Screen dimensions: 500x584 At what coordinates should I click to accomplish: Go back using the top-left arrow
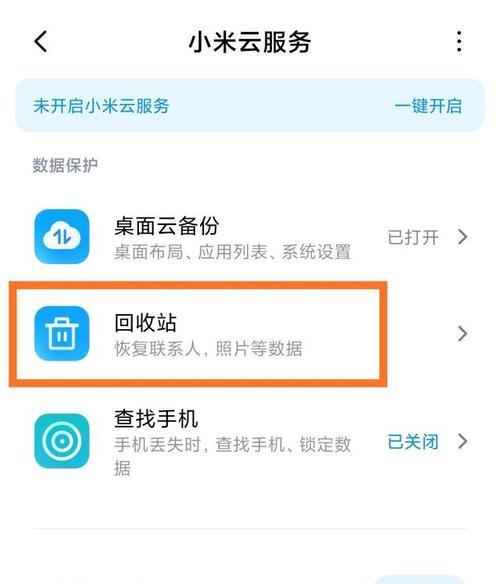[41, 41]
